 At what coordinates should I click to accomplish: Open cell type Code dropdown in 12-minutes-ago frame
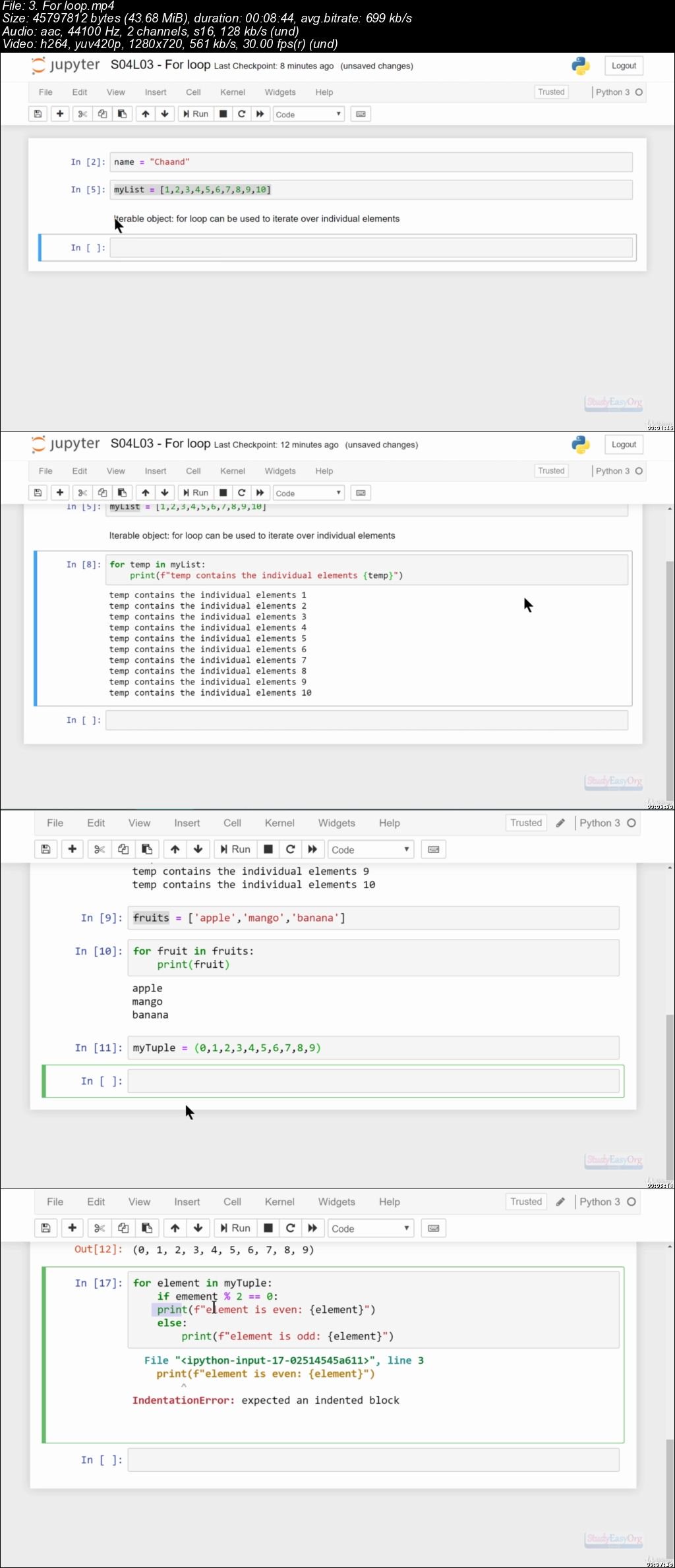[308, 493]
